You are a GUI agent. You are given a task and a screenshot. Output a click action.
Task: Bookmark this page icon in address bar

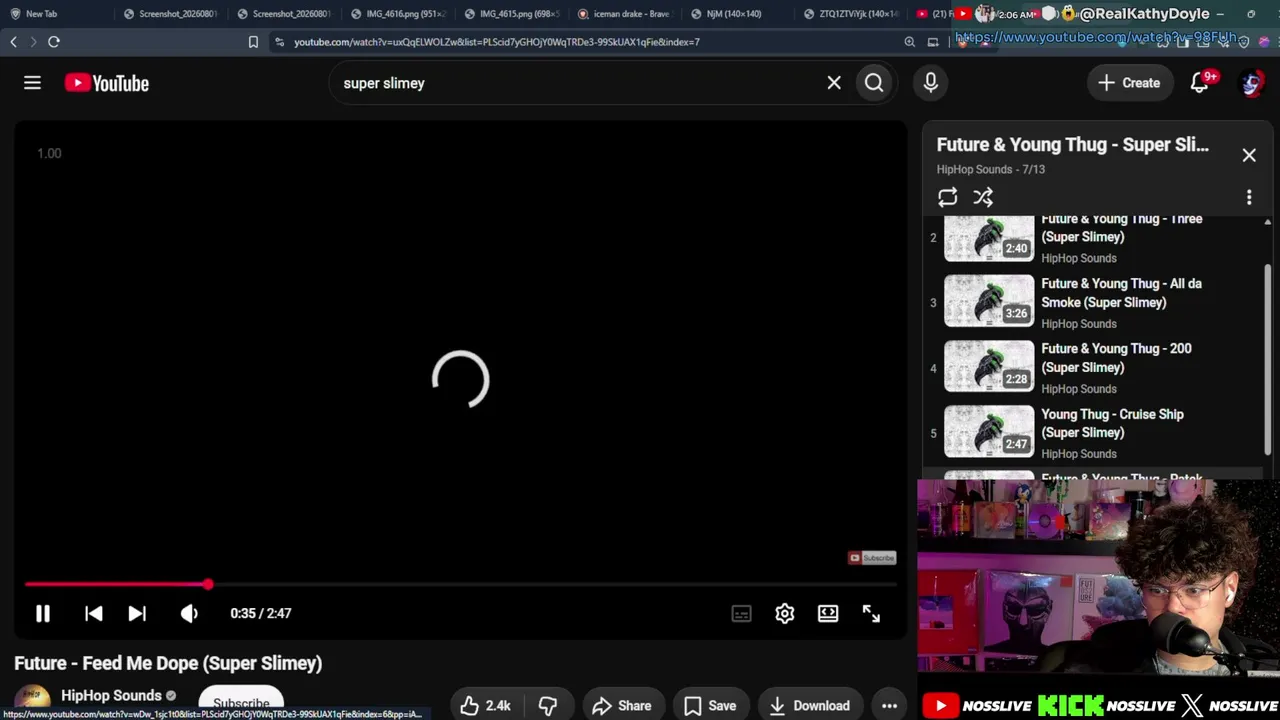253,42
